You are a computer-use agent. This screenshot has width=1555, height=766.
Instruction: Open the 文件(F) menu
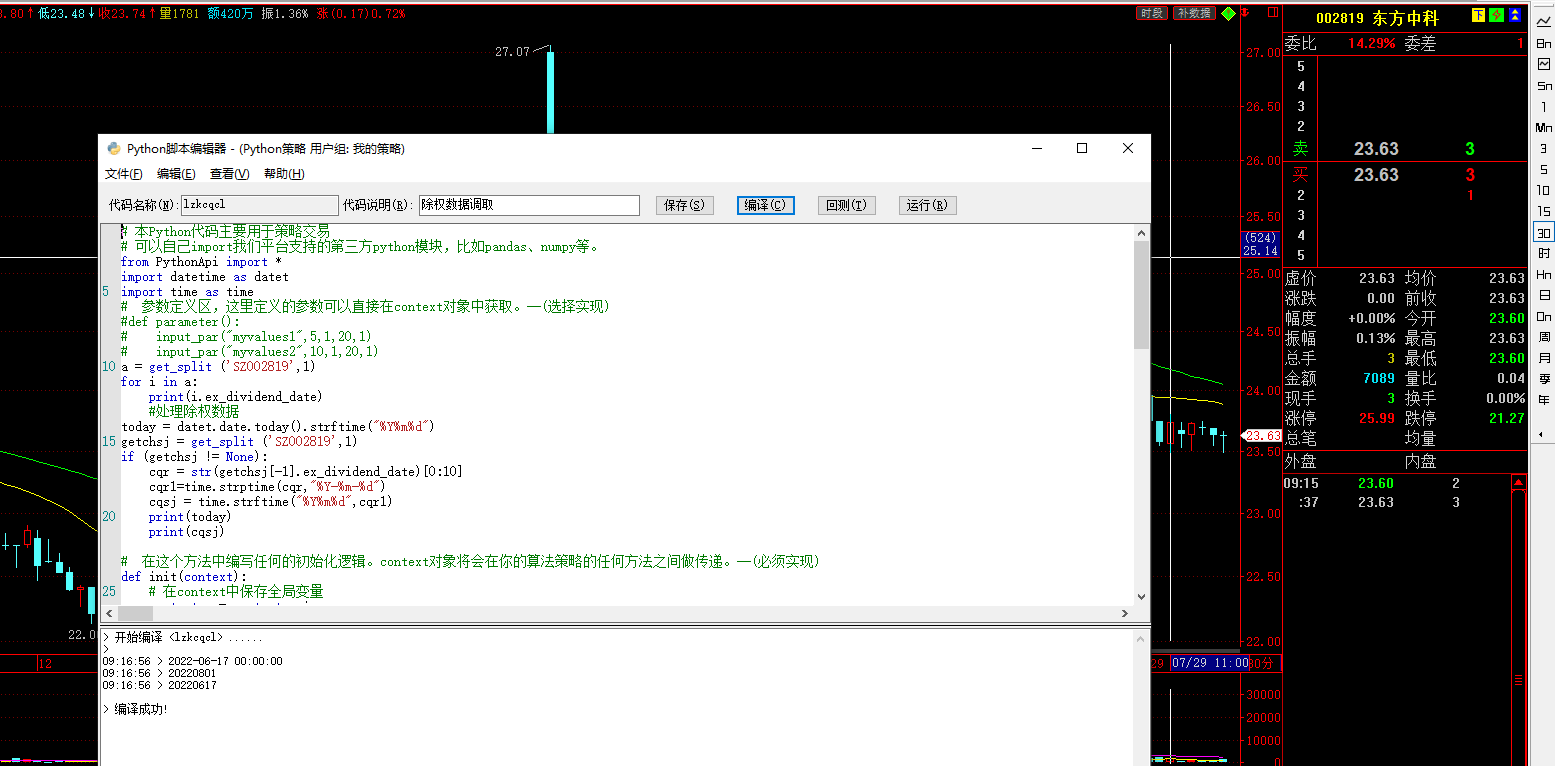click(123, 174)
